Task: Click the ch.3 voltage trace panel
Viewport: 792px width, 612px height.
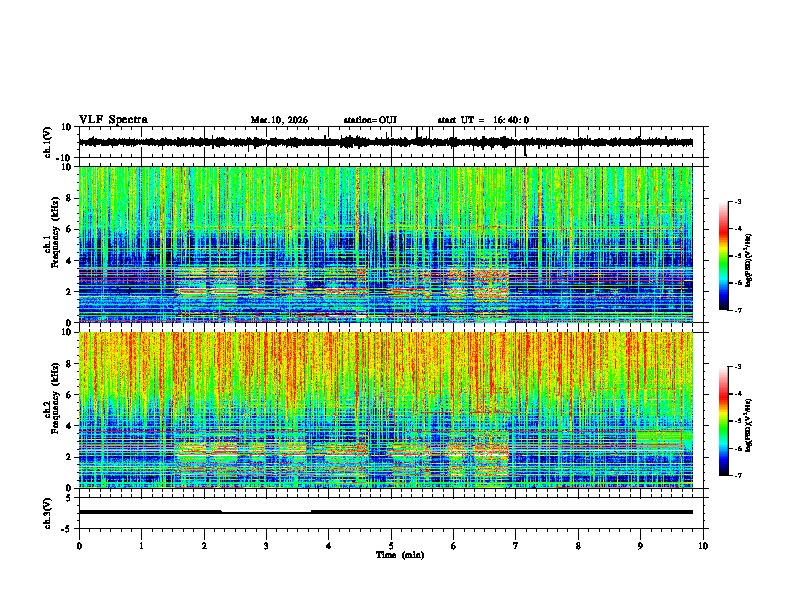Action: click(393, 513)
